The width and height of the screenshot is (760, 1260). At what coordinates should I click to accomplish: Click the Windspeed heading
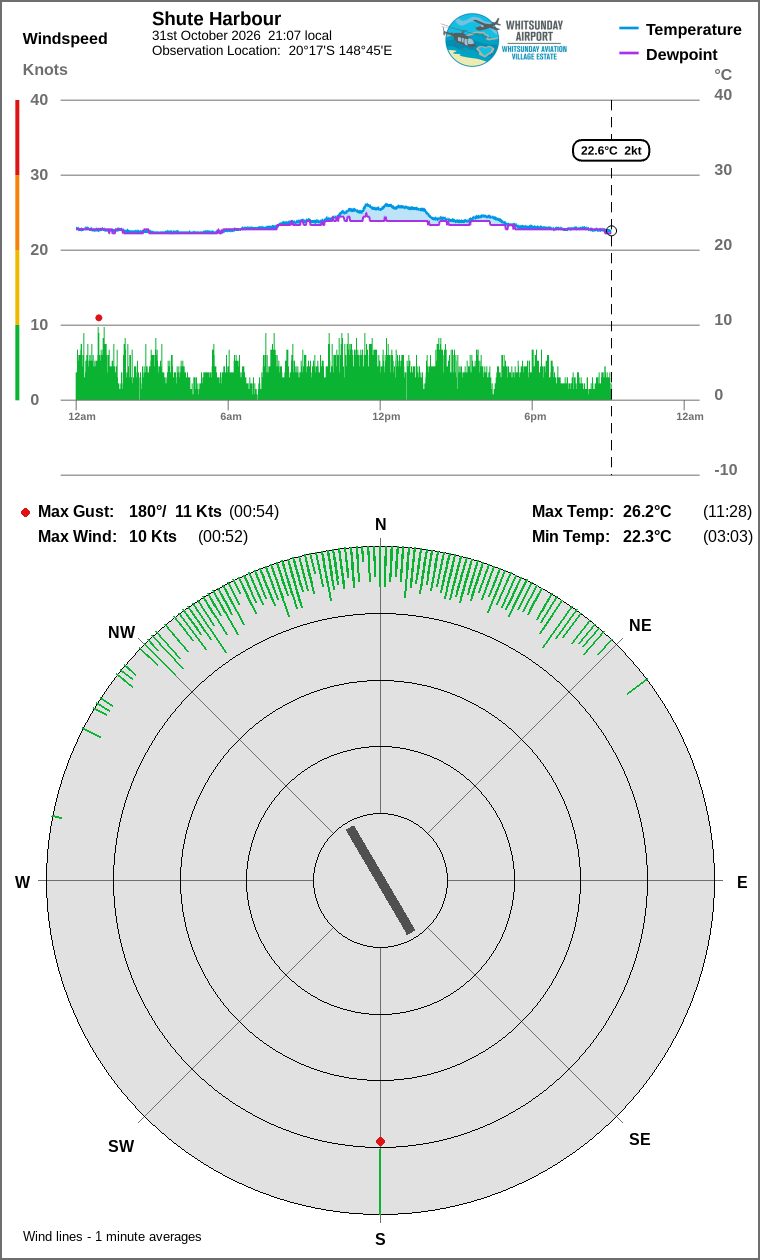pyautogui.click(x=65, y=39)
